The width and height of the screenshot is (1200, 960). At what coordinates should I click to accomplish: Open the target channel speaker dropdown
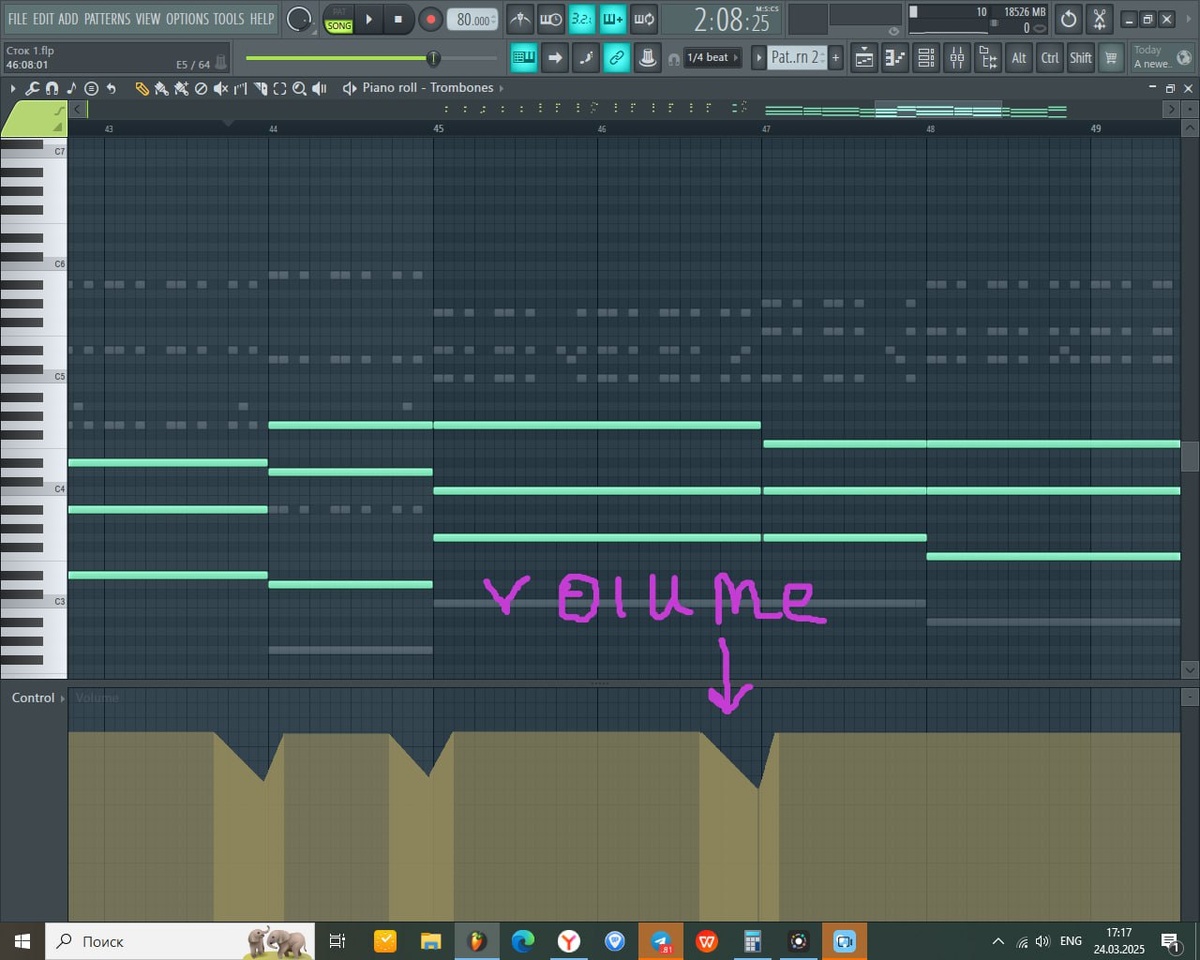pos(348,88)
